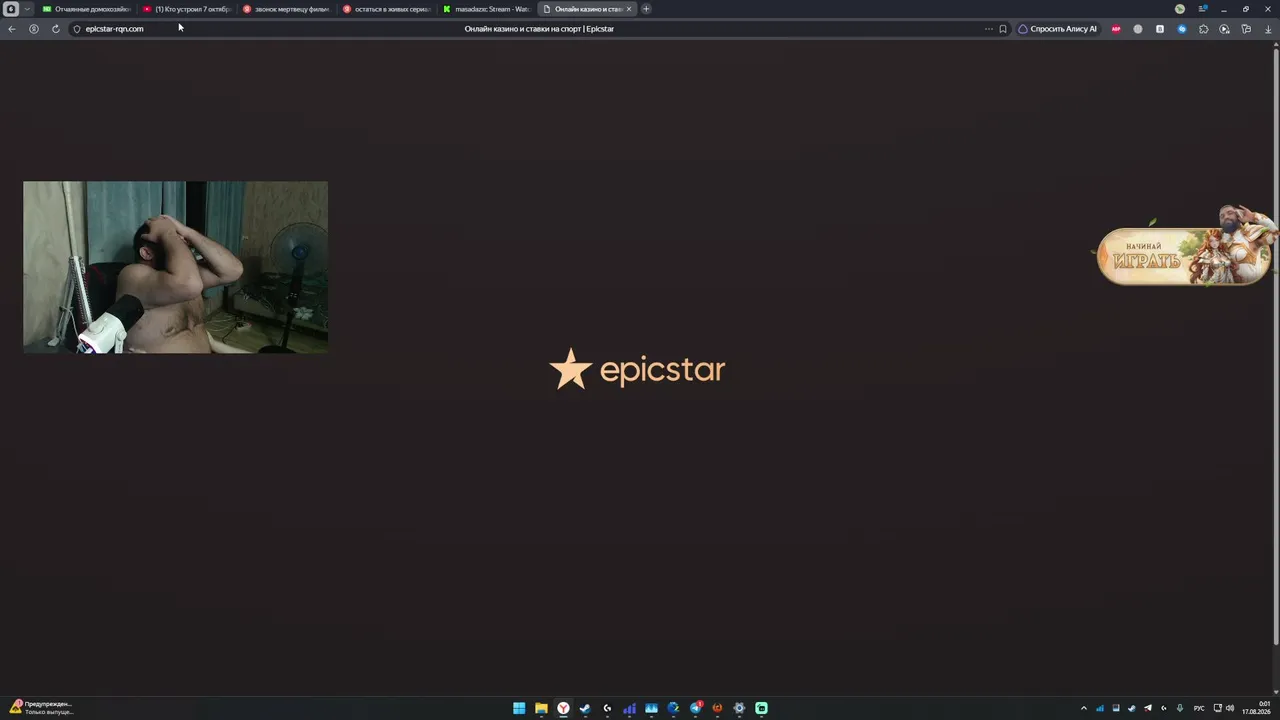Click the epicstar logo
The width and height of the screenshot is (1280, 720).
[637, 370]
